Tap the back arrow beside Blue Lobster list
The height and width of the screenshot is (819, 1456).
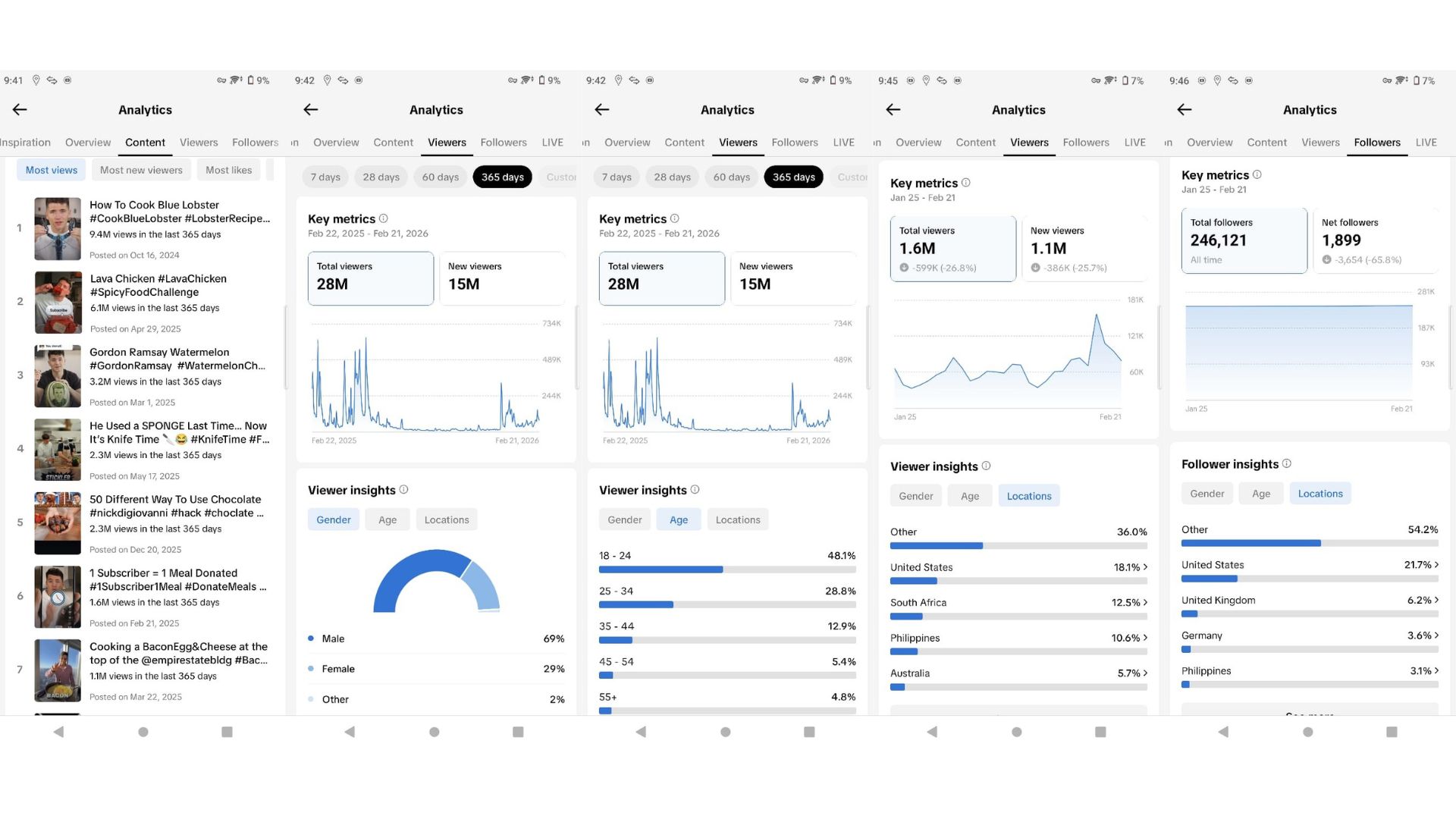tap(20, 110)
